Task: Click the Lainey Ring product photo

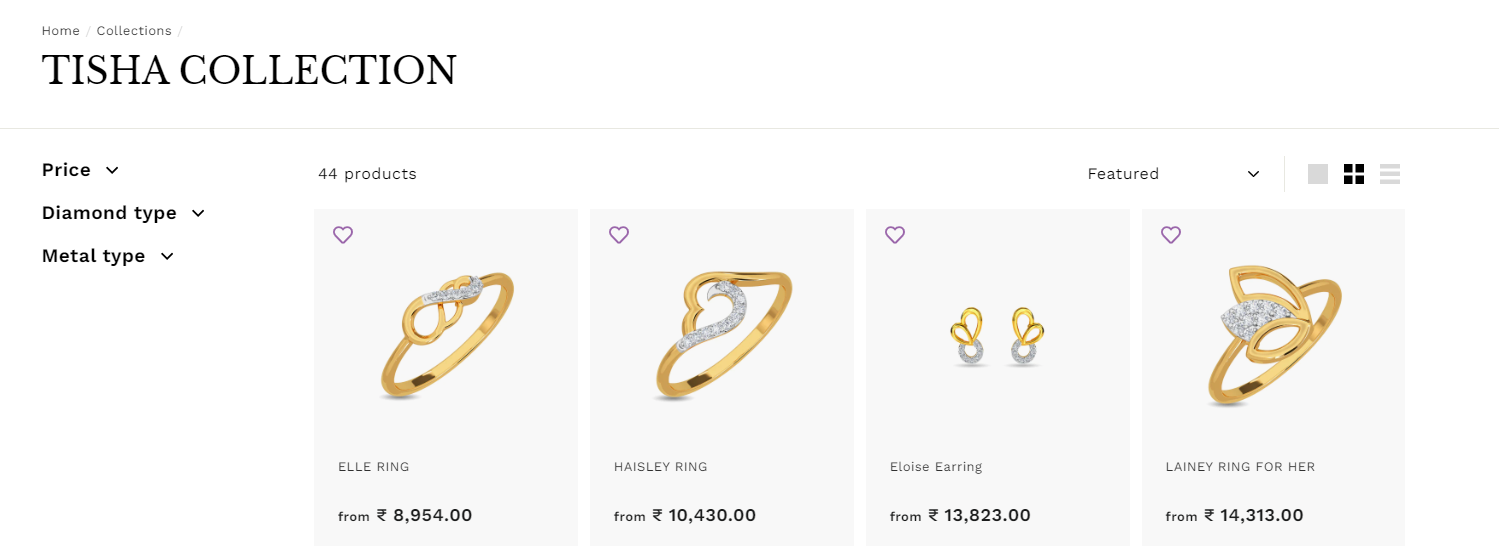Action: 1273,335
